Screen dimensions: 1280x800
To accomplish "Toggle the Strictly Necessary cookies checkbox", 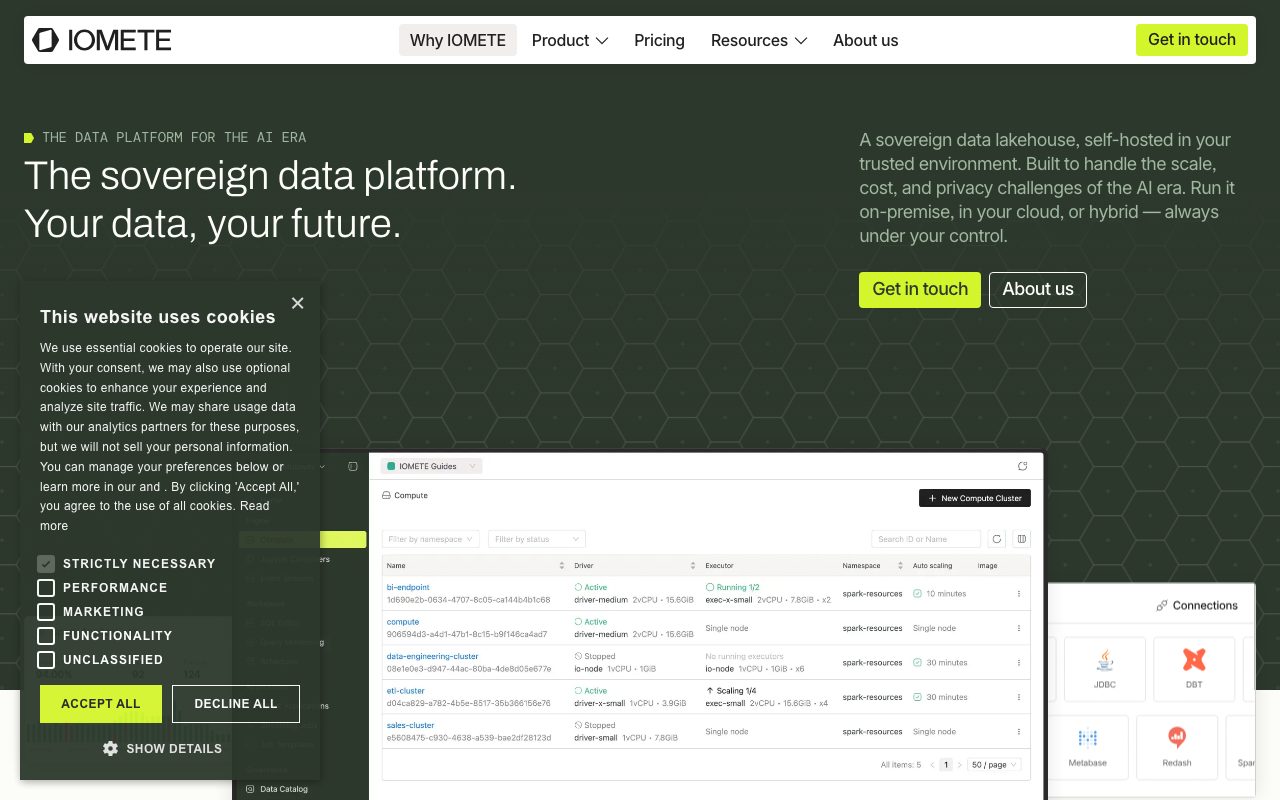I will [x=46, y=564].
